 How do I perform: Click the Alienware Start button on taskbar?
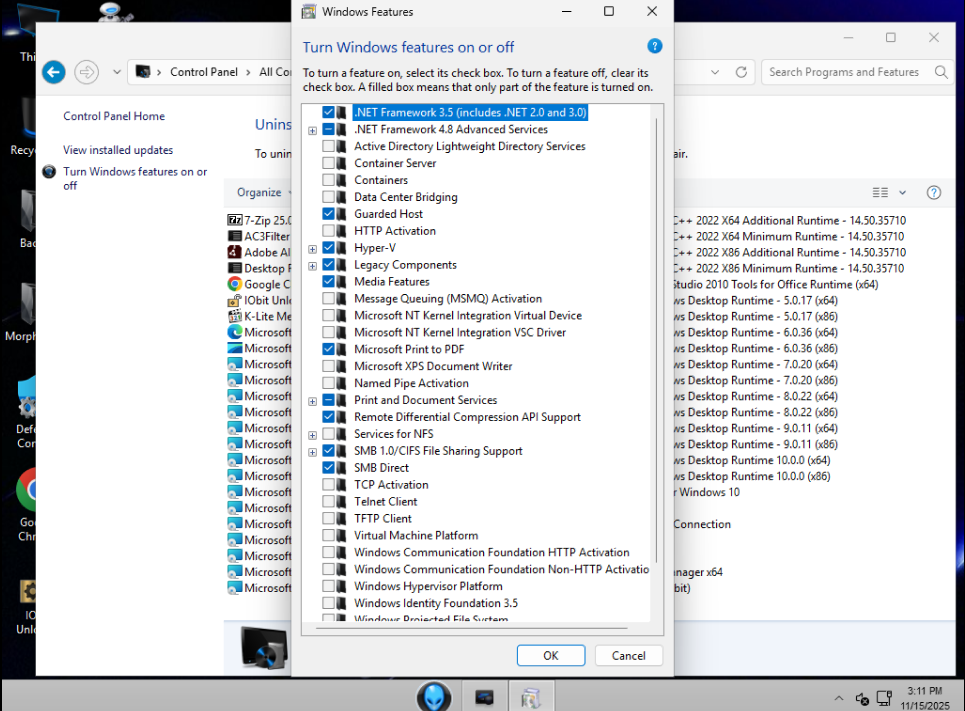pos(434,696)
